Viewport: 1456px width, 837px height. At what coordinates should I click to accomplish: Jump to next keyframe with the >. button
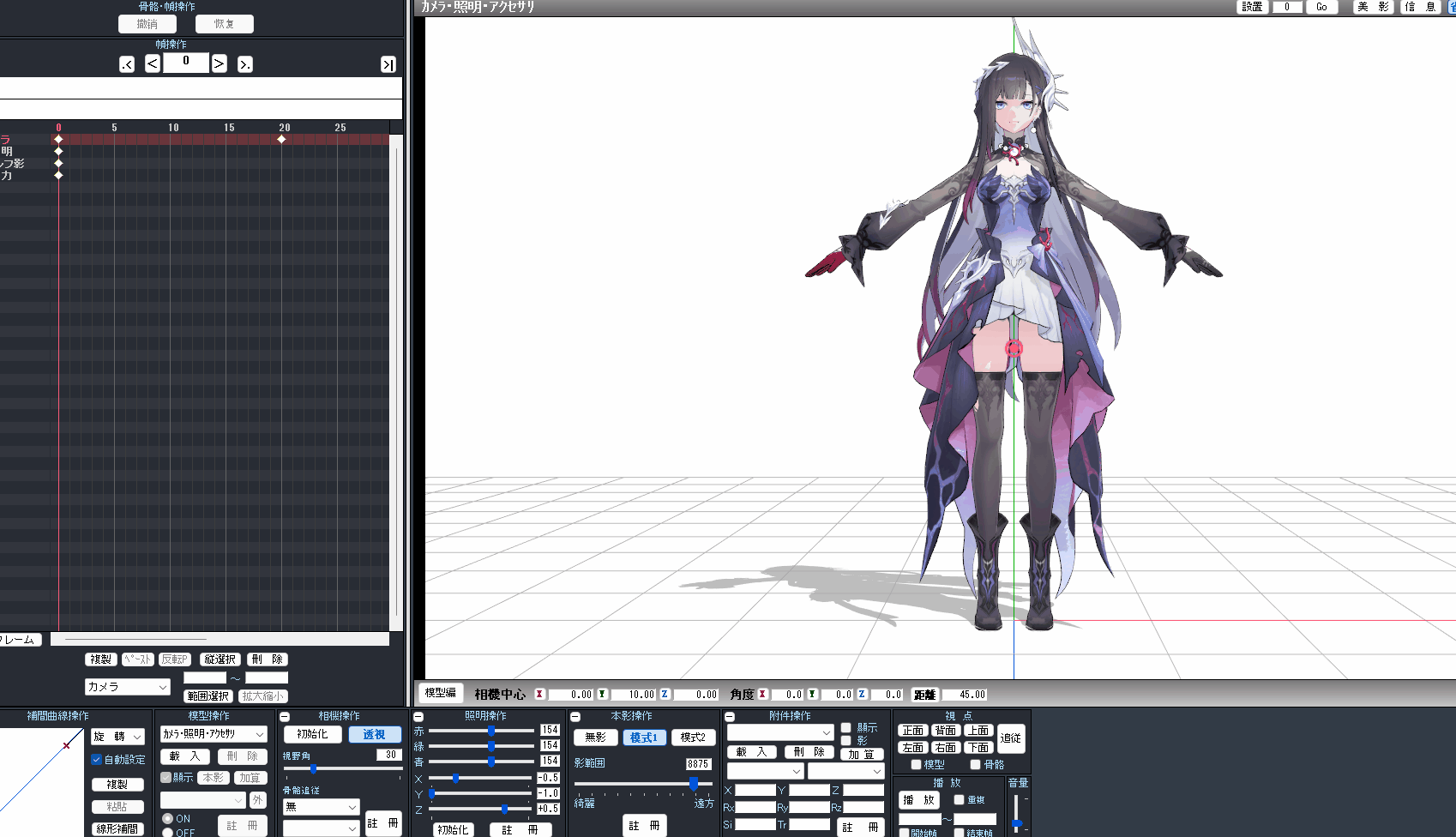(x=245, y=63)
